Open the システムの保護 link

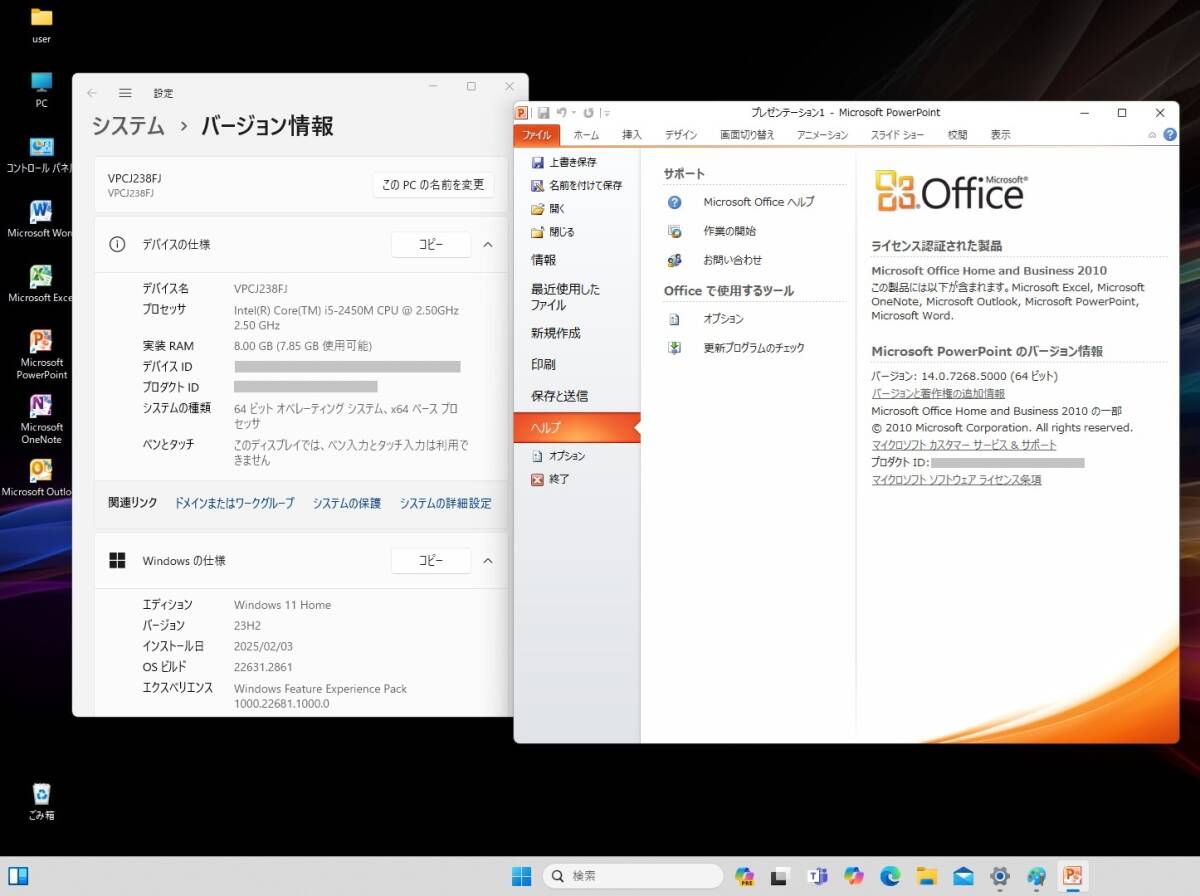(x=347, y=504)
